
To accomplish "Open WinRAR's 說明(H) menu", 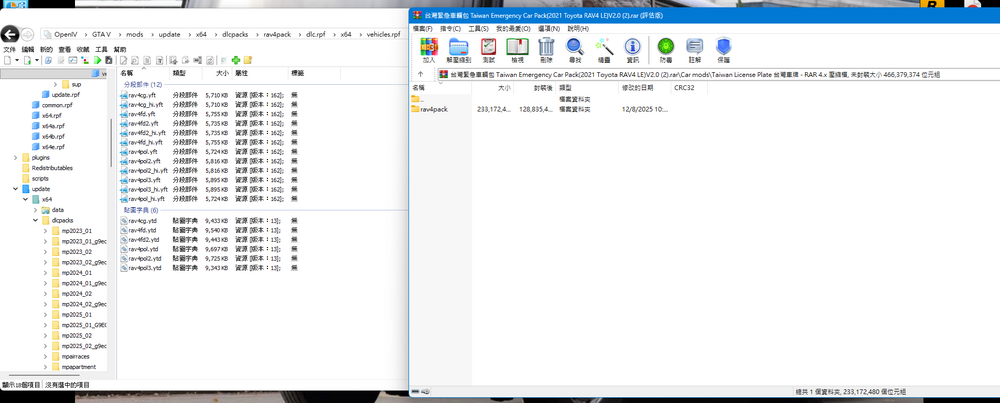I will point(578,29).
